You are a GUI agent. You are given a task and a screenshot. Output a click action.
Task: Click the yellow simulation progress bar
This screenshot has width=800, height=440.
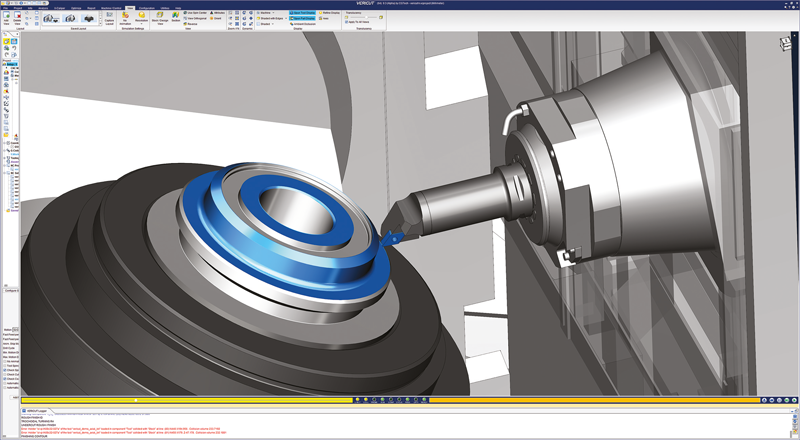187,400
